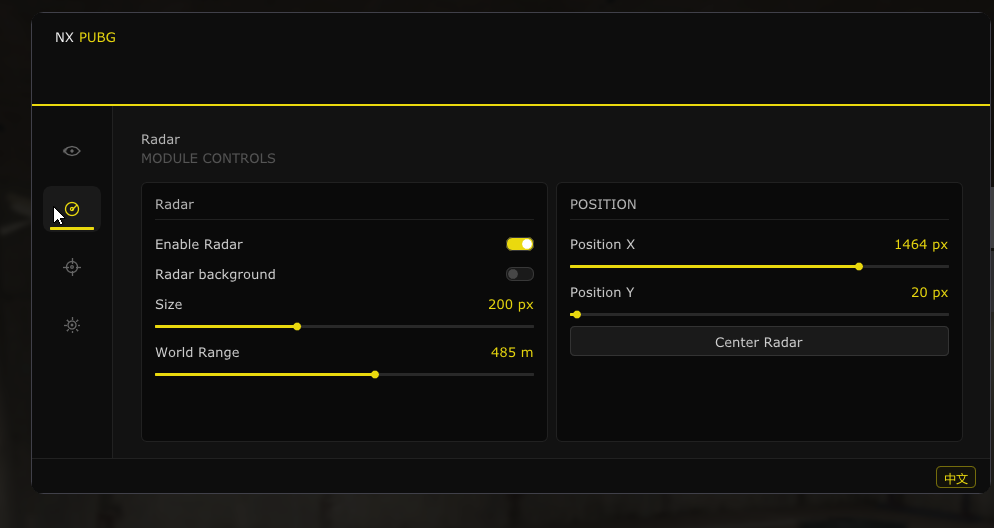The width and height of the screenshot is (994, 528).
Task: Click the 485 m World Range value
Action: pyautogui.click(x=512, y=352)
